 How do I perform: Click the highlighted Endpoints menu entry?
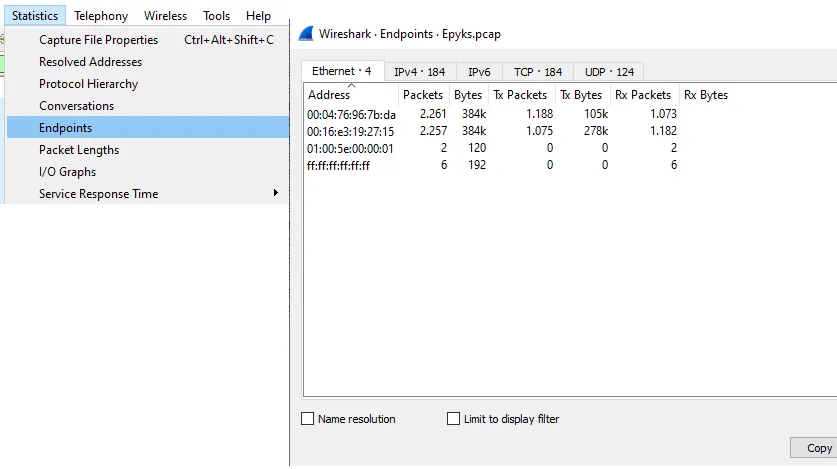click(148, 128)
